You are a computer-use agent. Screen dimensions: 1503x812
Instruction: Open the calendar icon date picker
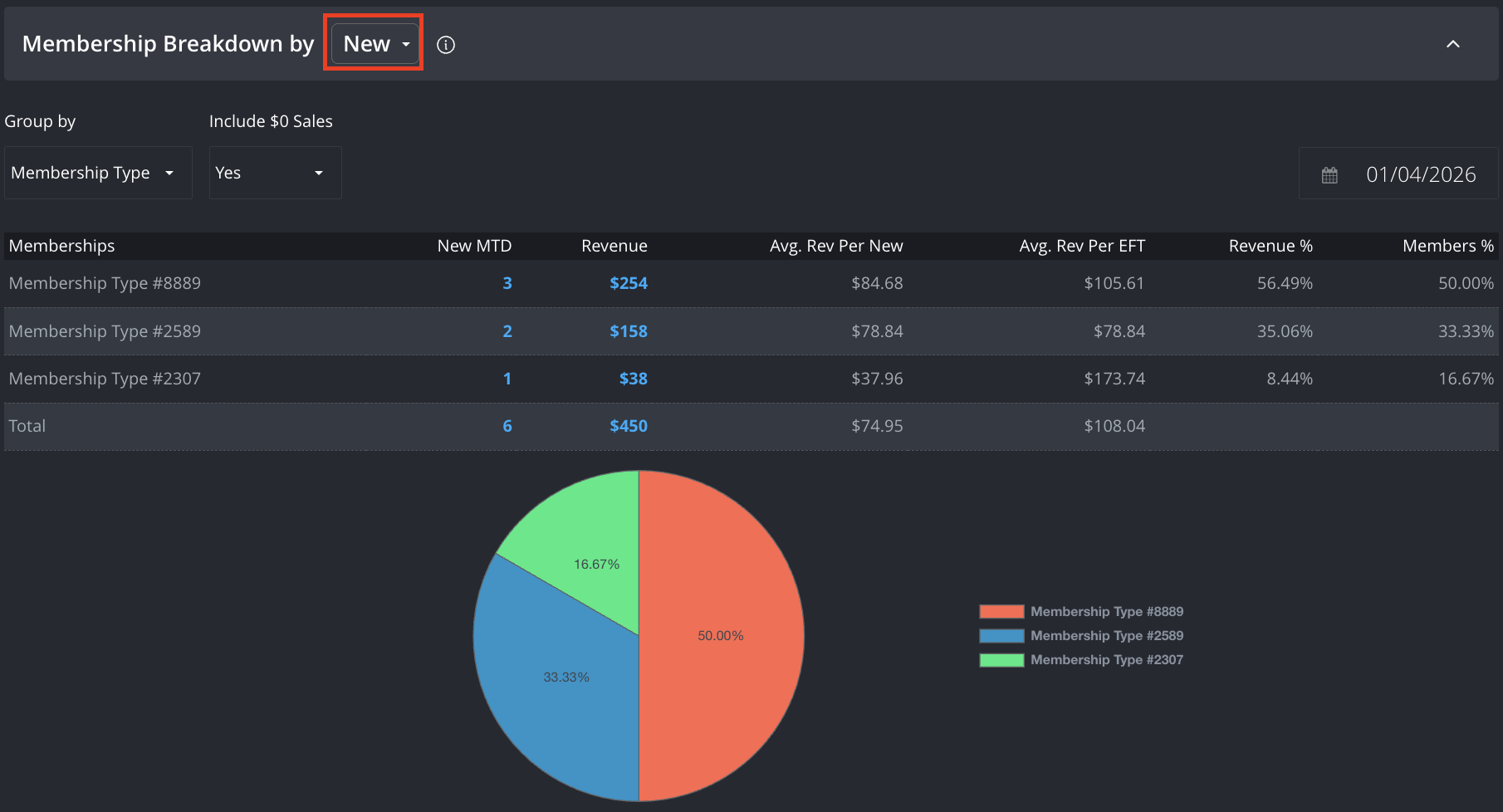click(1329, 175)
